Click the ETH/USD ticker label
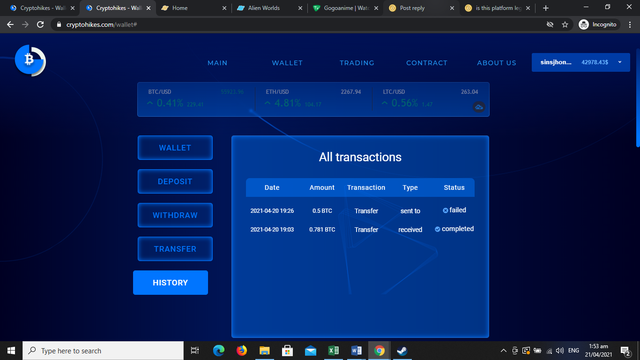The image size is (640, 360). [277, 92]
